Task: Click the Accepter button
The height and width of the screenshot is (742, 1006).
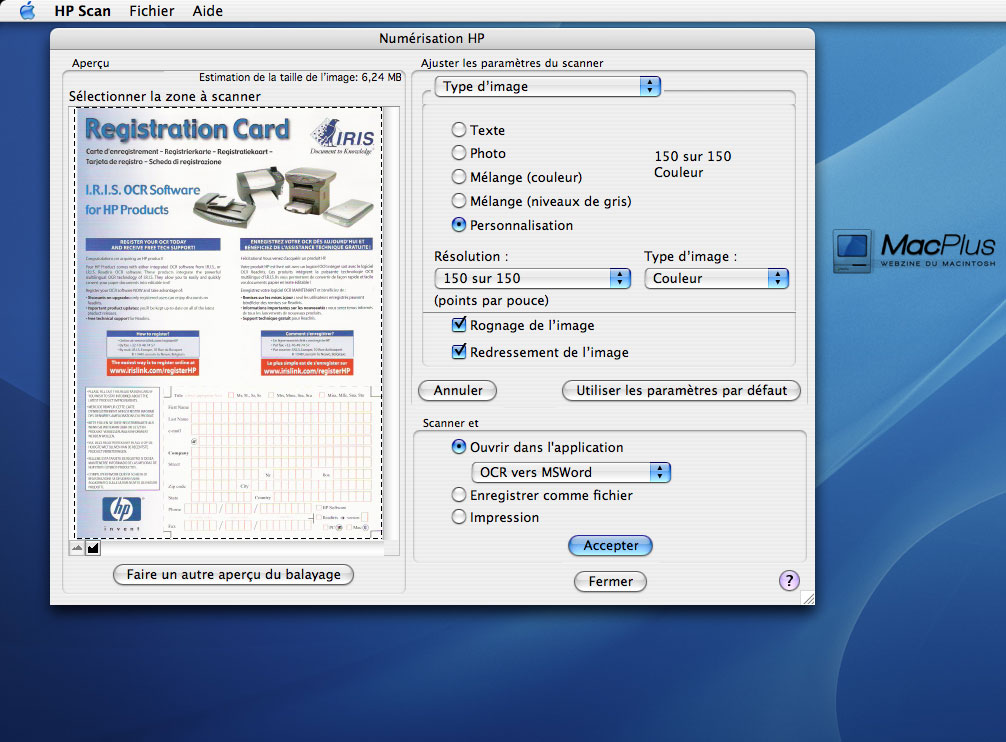Action: point(610,546)
